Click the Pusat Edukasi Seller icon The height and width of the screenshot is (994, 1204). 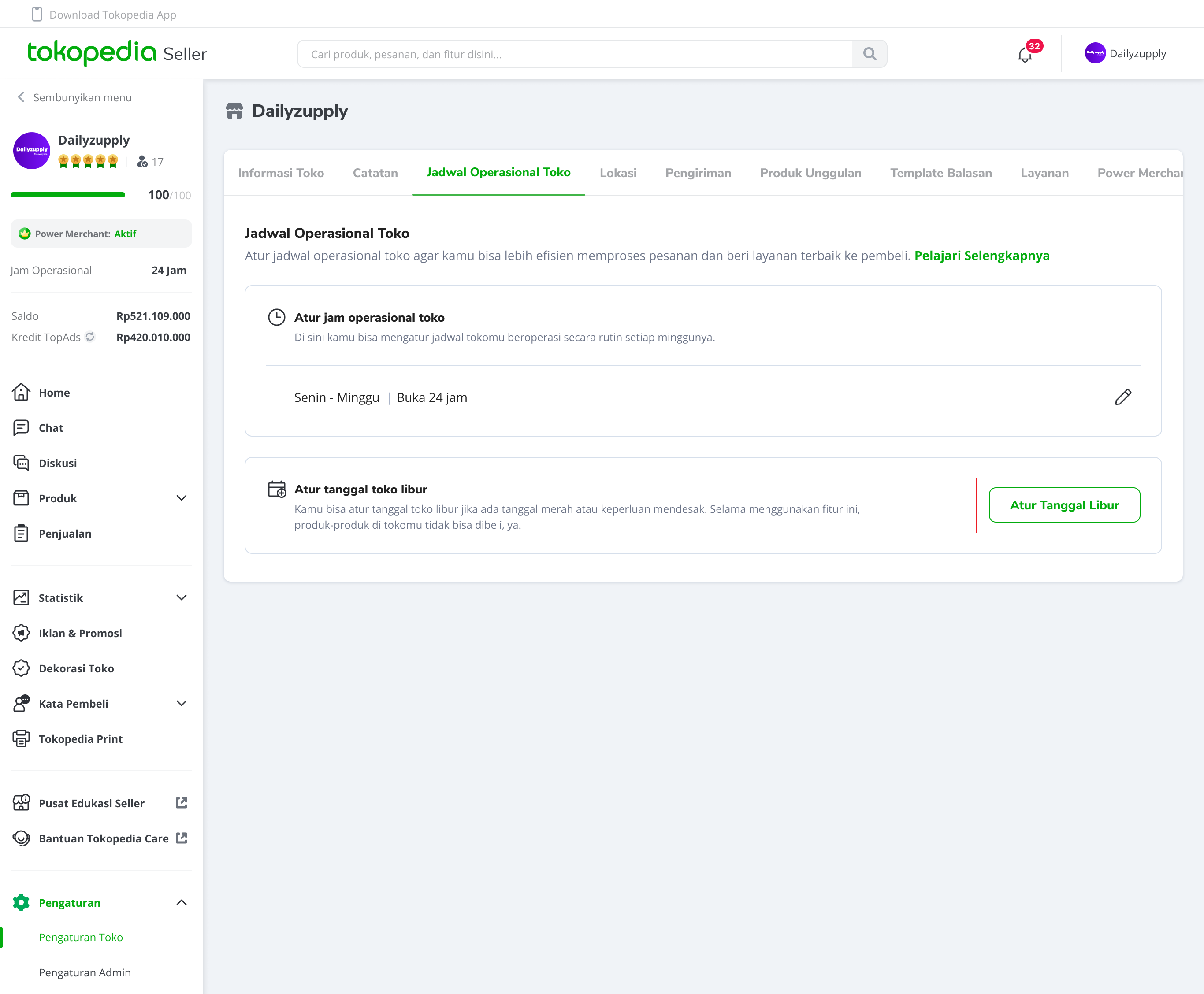point(21,803)
